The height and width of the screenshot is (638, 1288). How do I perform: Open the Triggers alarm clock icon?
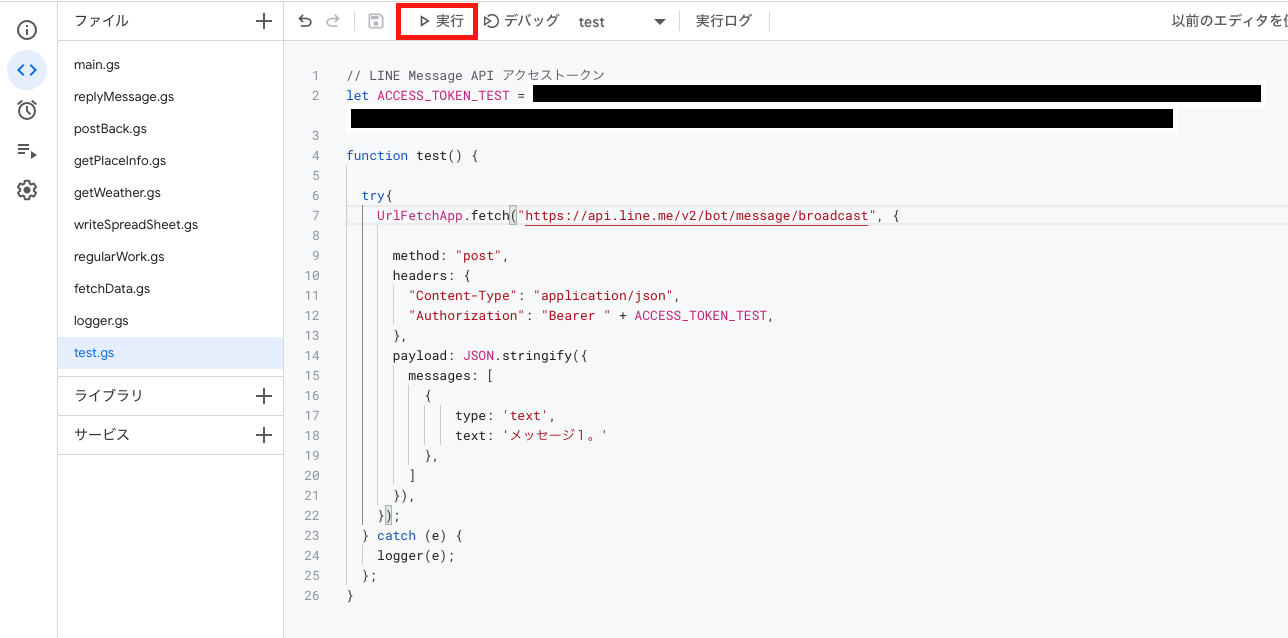click(x=27, y=110)
